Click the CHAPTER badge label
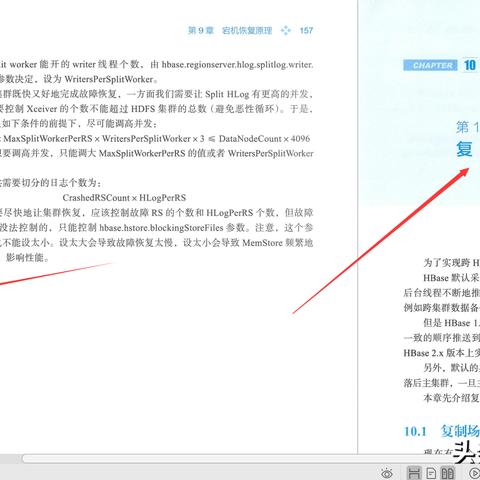This screenshot has height=480, width=480. (x=430, y=65)
